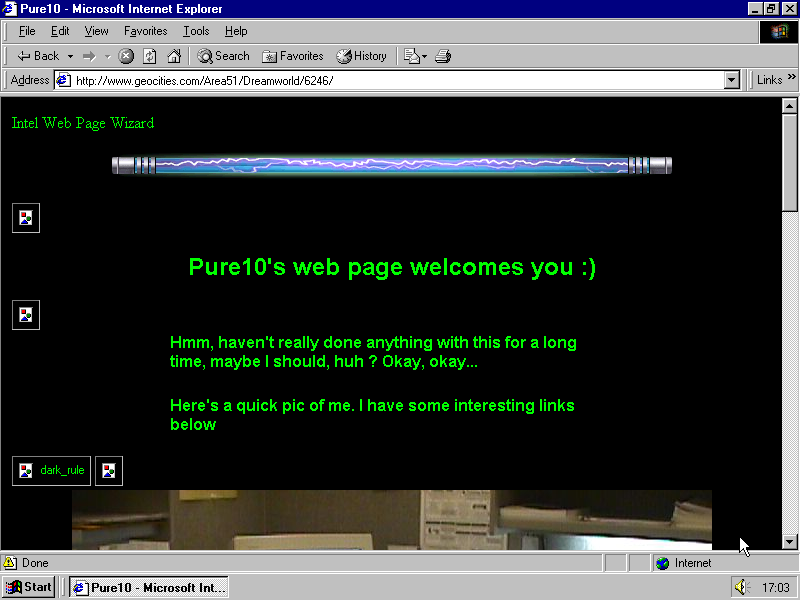
Task: Open the Search panel
Action: [223, 56]
